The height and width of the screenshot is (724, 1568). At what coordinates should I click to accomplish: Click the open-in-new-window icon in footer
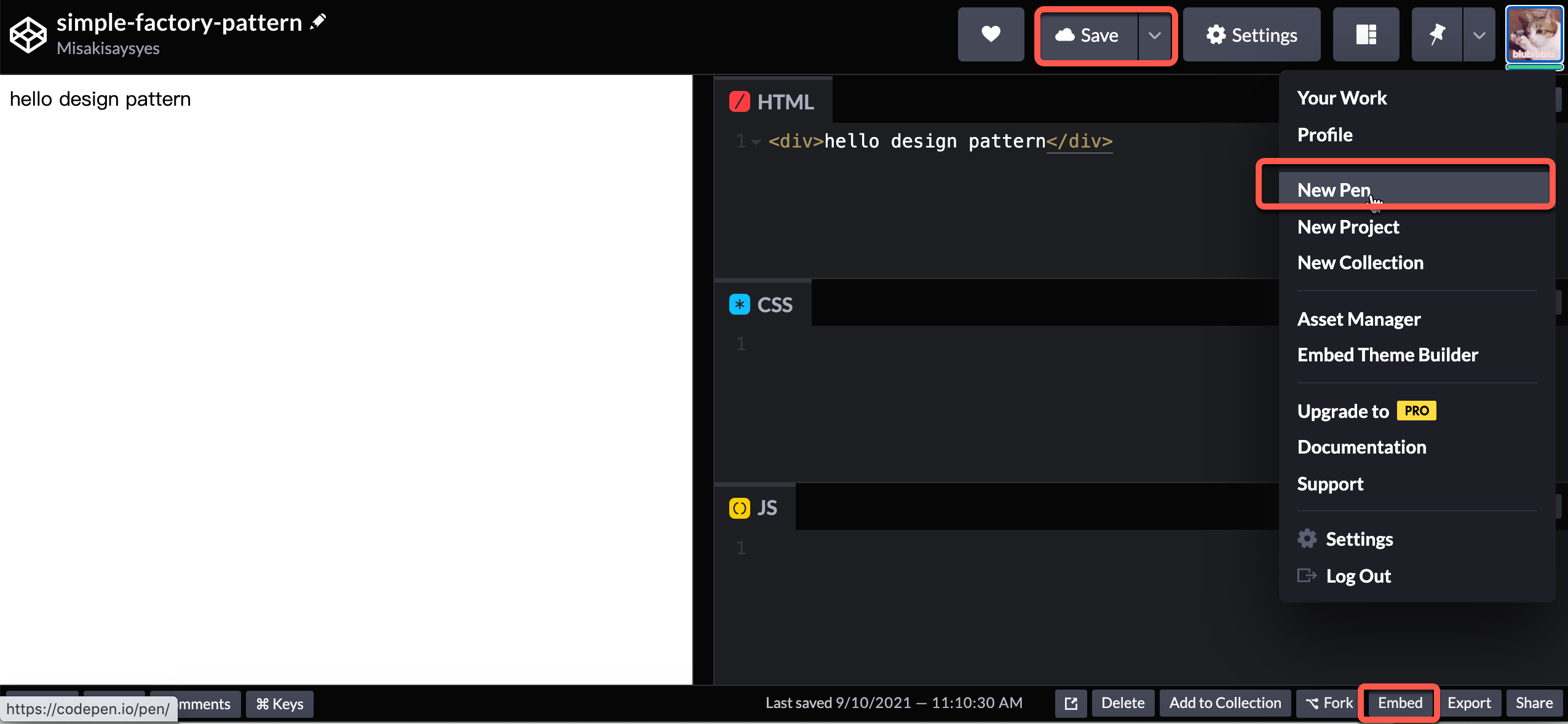pos(1071,703)
